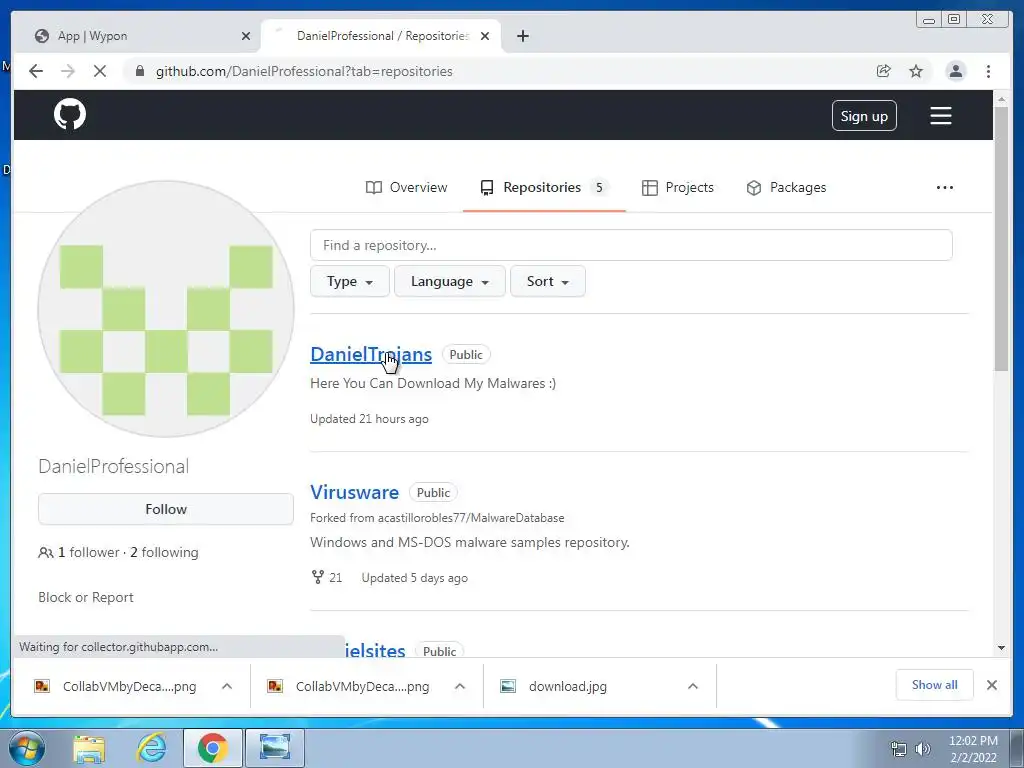The image size is (1024, 768).
Task: Switch to the Projects tab
Action: [x=677, y=187]
